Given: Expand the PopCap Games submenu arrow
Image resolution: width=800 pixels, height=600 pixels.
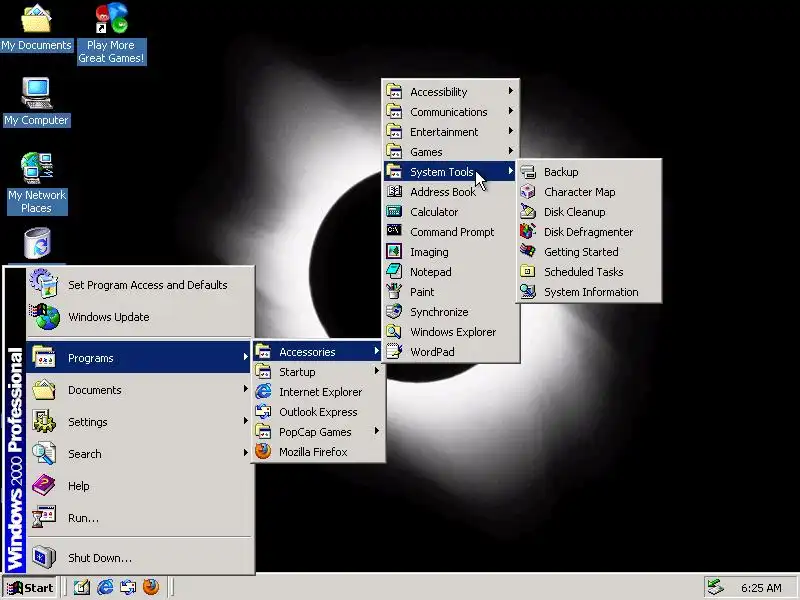Looking at the screenshot, I should (x=377, y=431).
